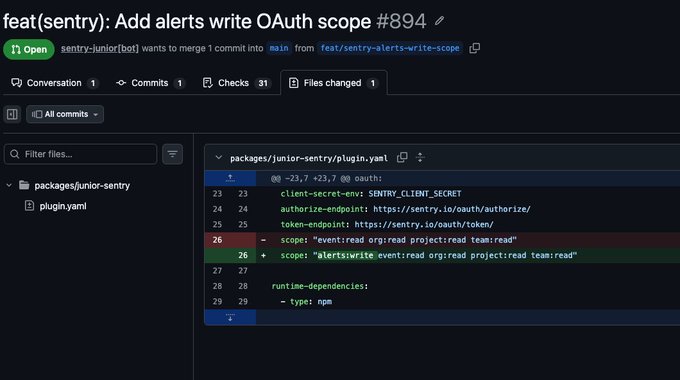Expand all lines in plugin.yaml diff
The image size is (680, 380).
[420, 157]
